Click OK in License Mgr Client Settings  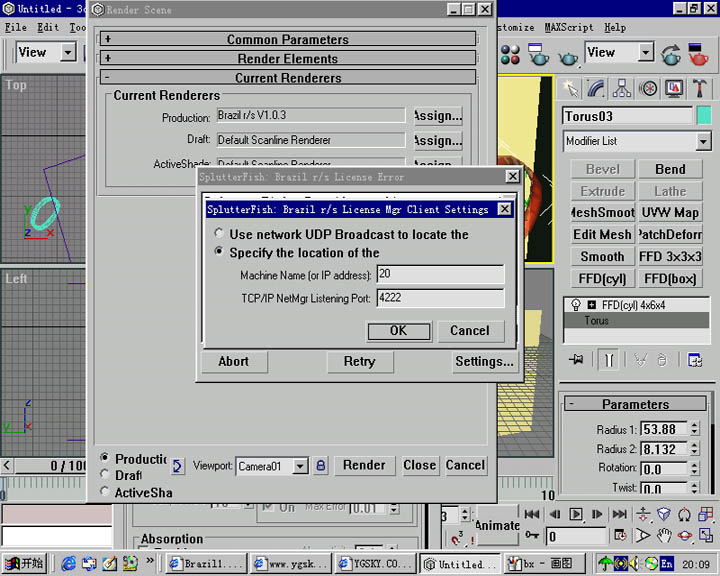pos(399,331)
